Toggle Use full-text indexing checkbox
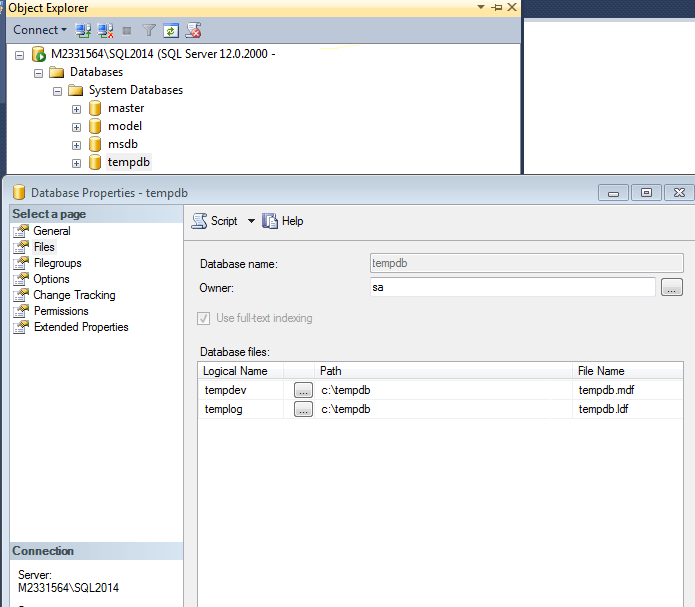Image resolution: width=695 pixels, height=607 pixels. tap(207, 318)
